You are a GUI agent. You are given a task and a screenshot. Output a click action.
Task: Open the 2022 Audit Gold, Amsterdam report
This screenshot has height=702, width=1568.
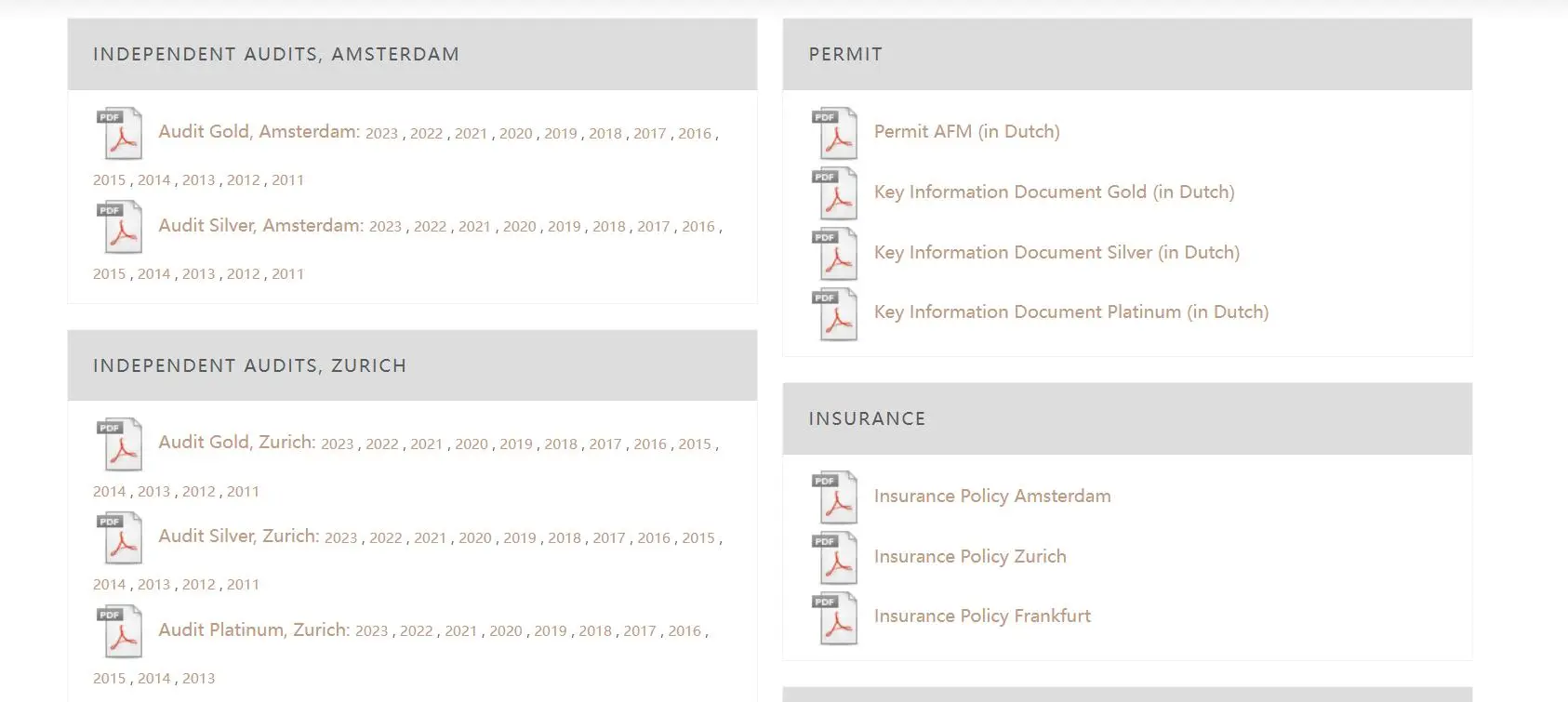pyautogui.click(x=426, y=134)
